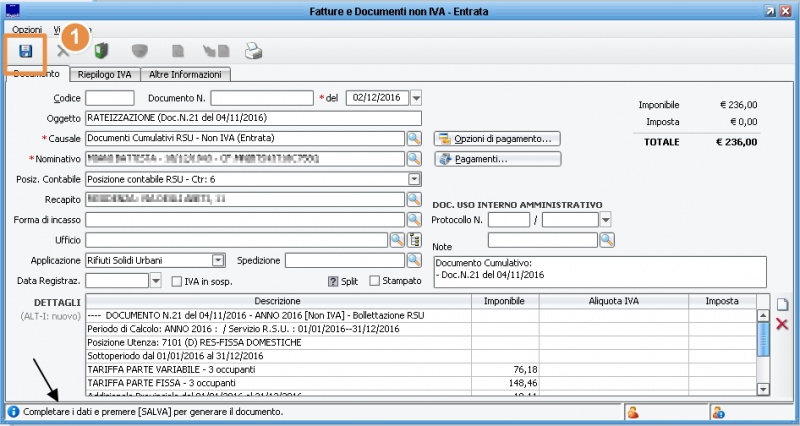800x426 pixels.
Task: Click the Nominativo lookup magnifier icon
Action: [414, 159]
